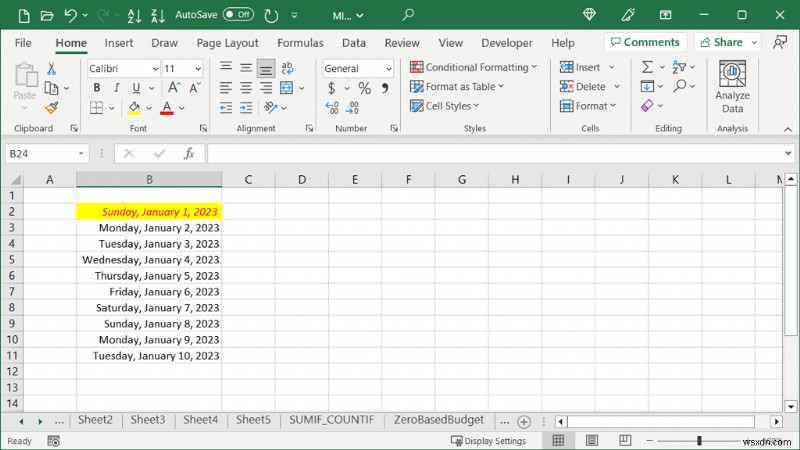Click the Share button

tap(721, 42)
